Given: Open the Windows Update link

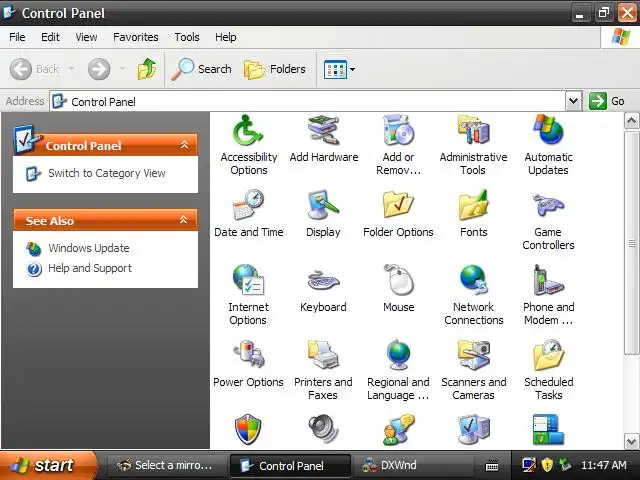Looking at the screenshot, I should pos(89,248).
